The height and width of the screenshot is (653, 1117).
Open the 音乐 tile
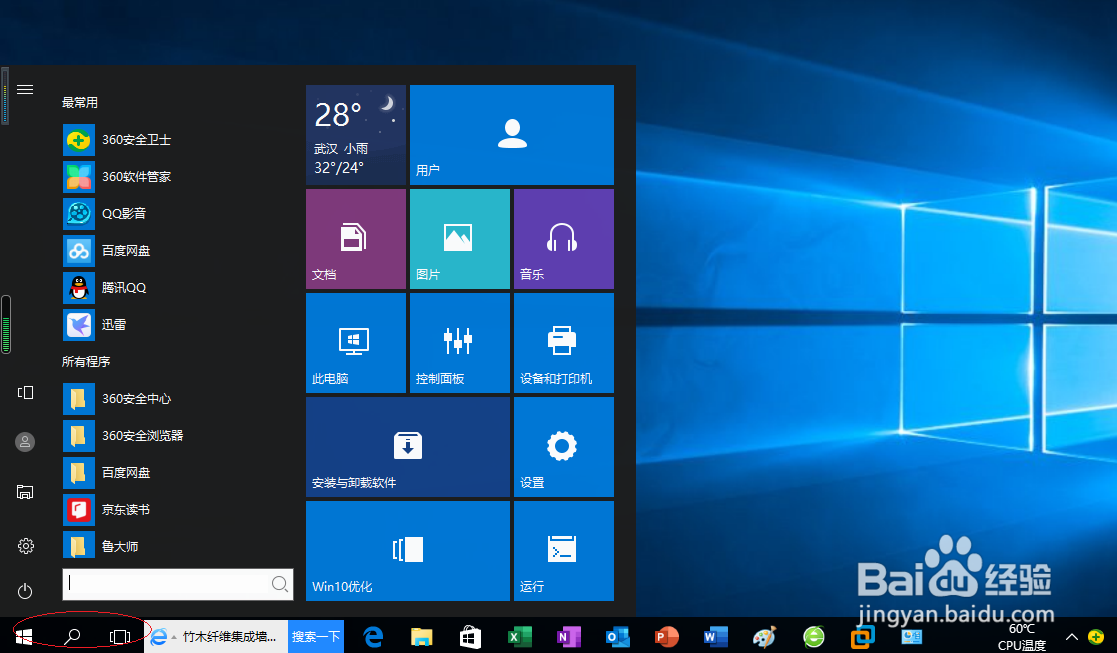[x=562, y=238]
